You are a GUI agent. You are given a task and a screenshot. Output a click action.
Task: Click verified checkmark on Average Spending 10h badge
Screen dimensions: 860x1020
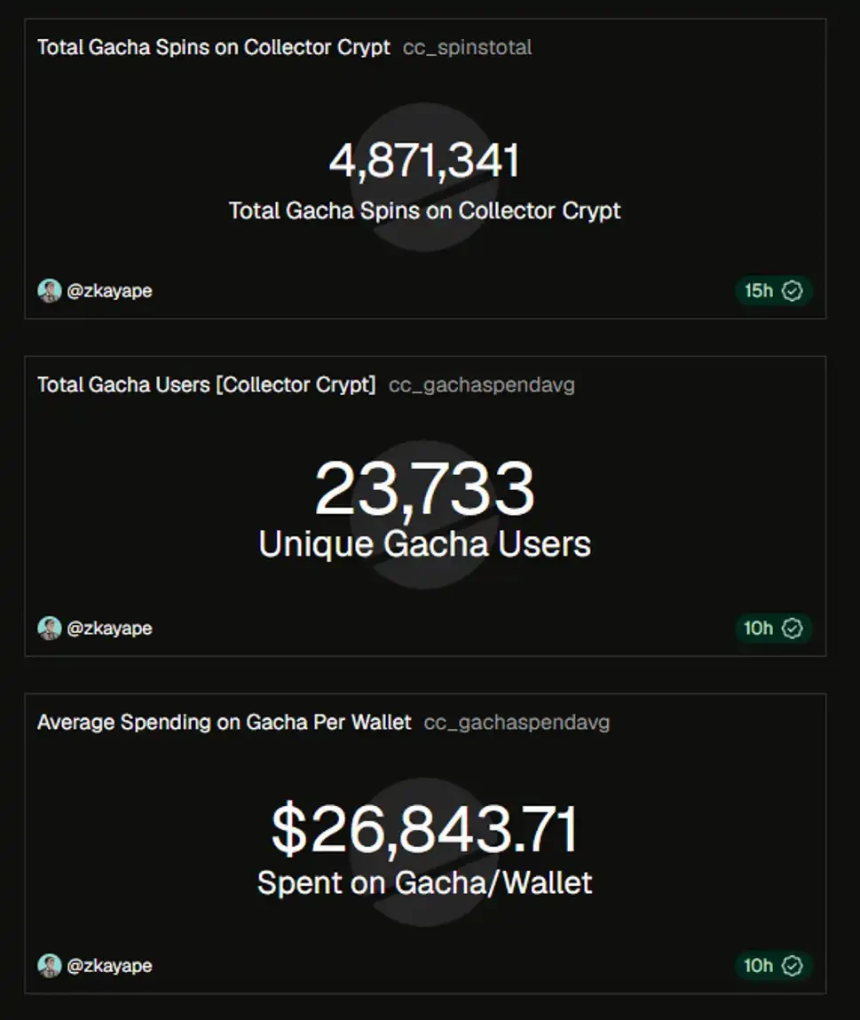click(792, 966)
